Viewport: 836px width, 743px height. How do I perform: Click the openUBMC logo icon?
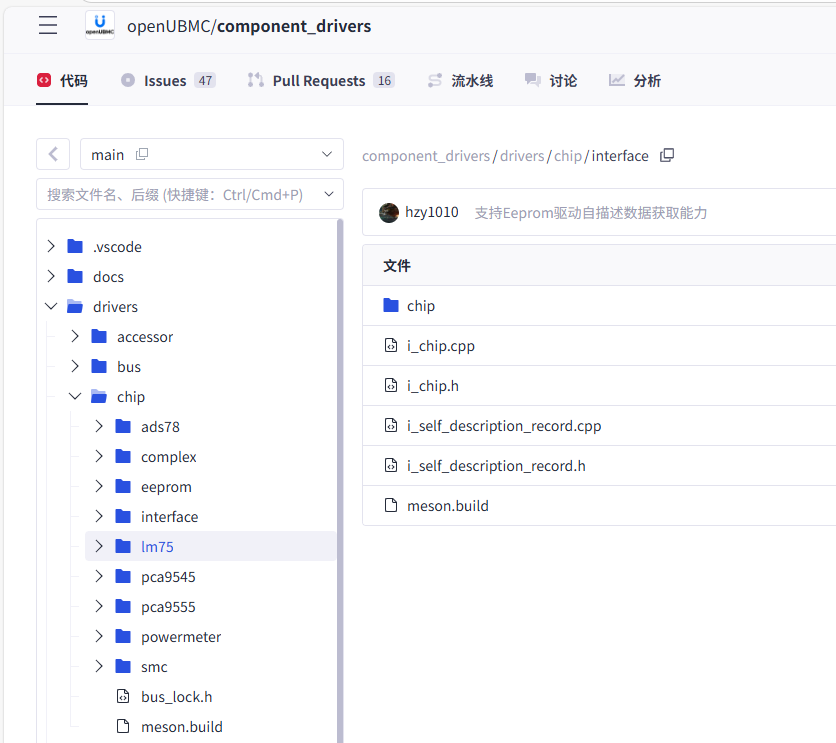click(99, 26)
